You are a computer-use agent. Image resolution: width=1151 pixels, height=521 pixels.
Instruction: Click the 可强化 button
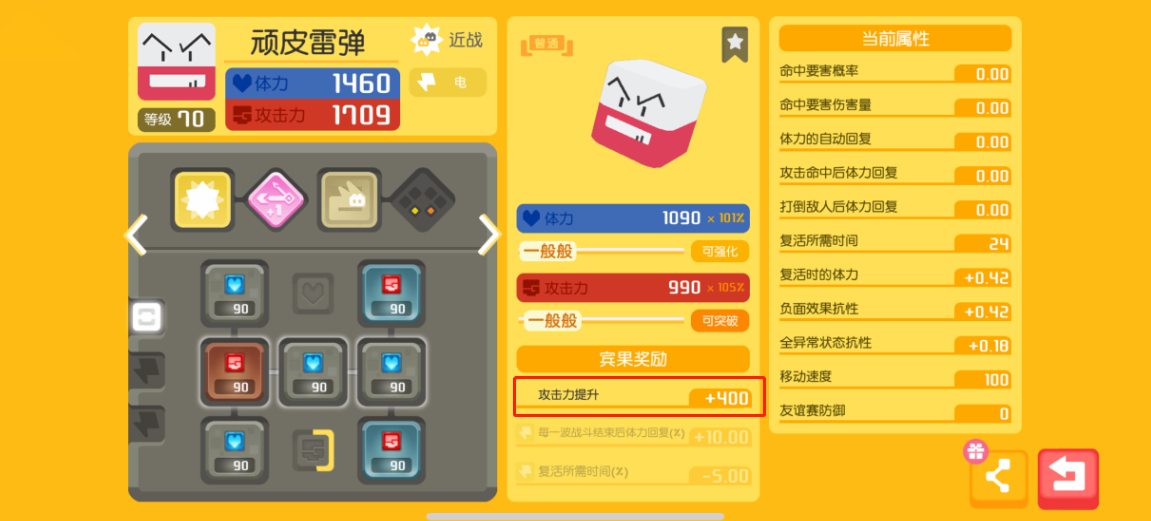pos(719,252)
